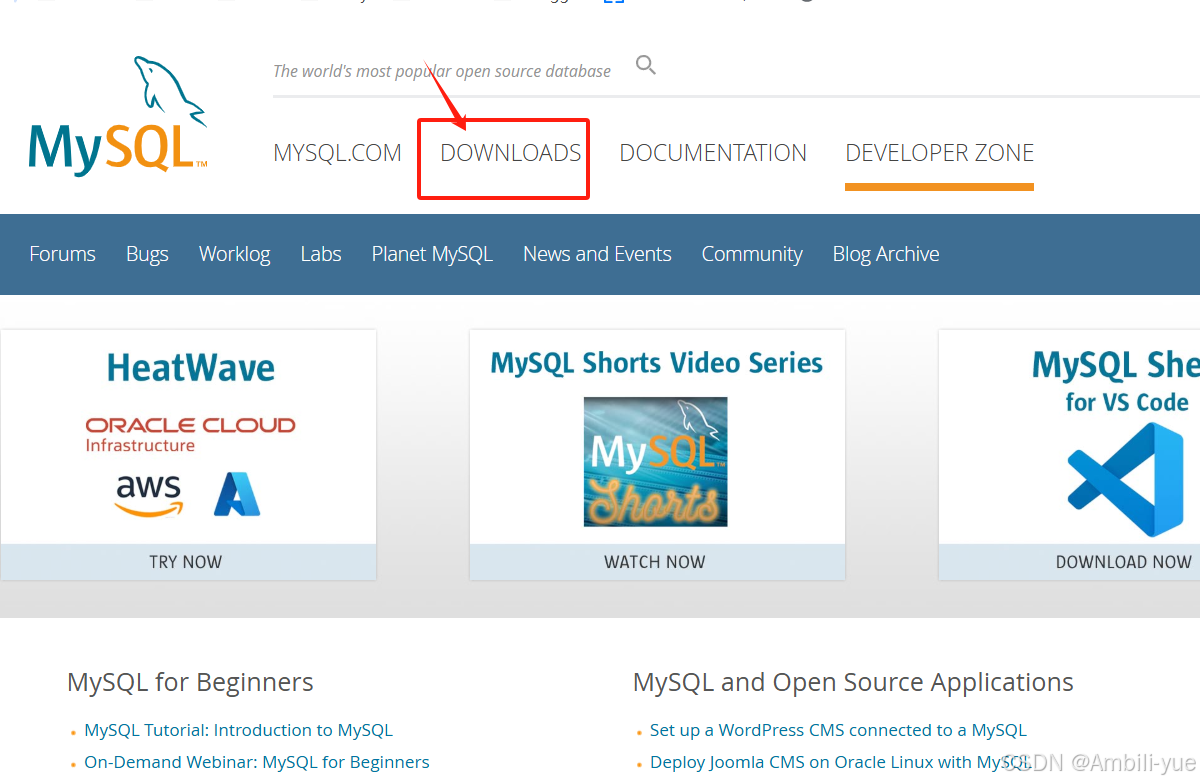Go to Bugs in navigation bar
The width and height of the screenshot is (1200, 782).
147,254
